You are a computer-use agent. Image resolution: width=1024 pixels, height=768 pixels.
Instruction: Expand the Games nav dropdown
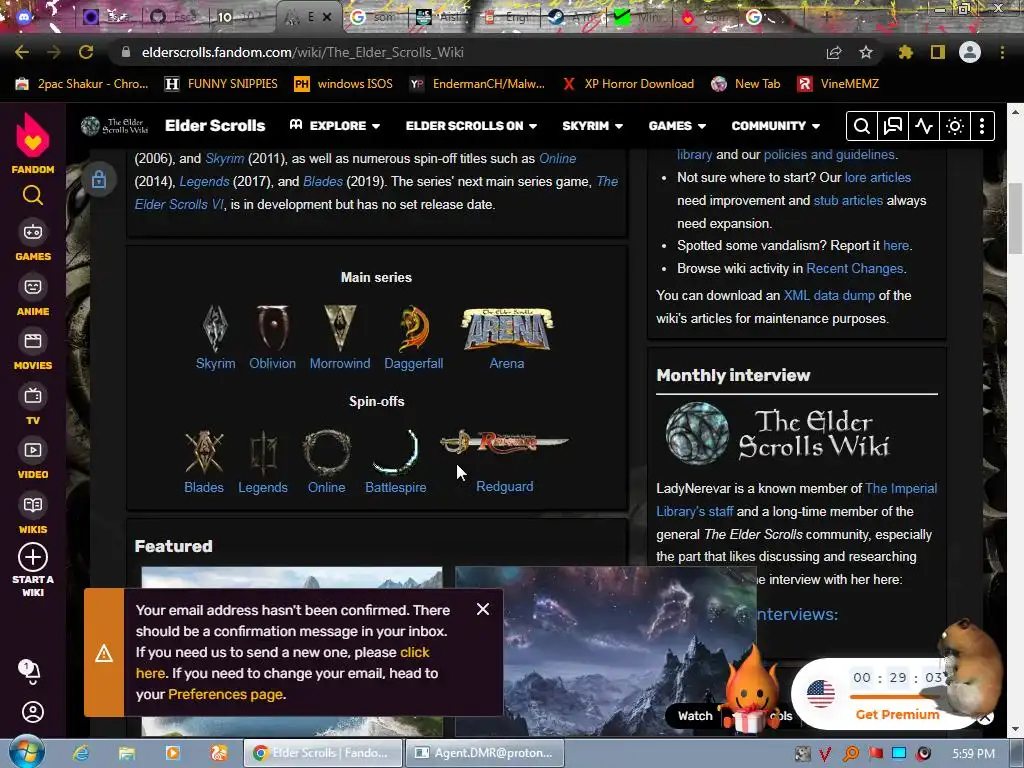pos(677,126)
